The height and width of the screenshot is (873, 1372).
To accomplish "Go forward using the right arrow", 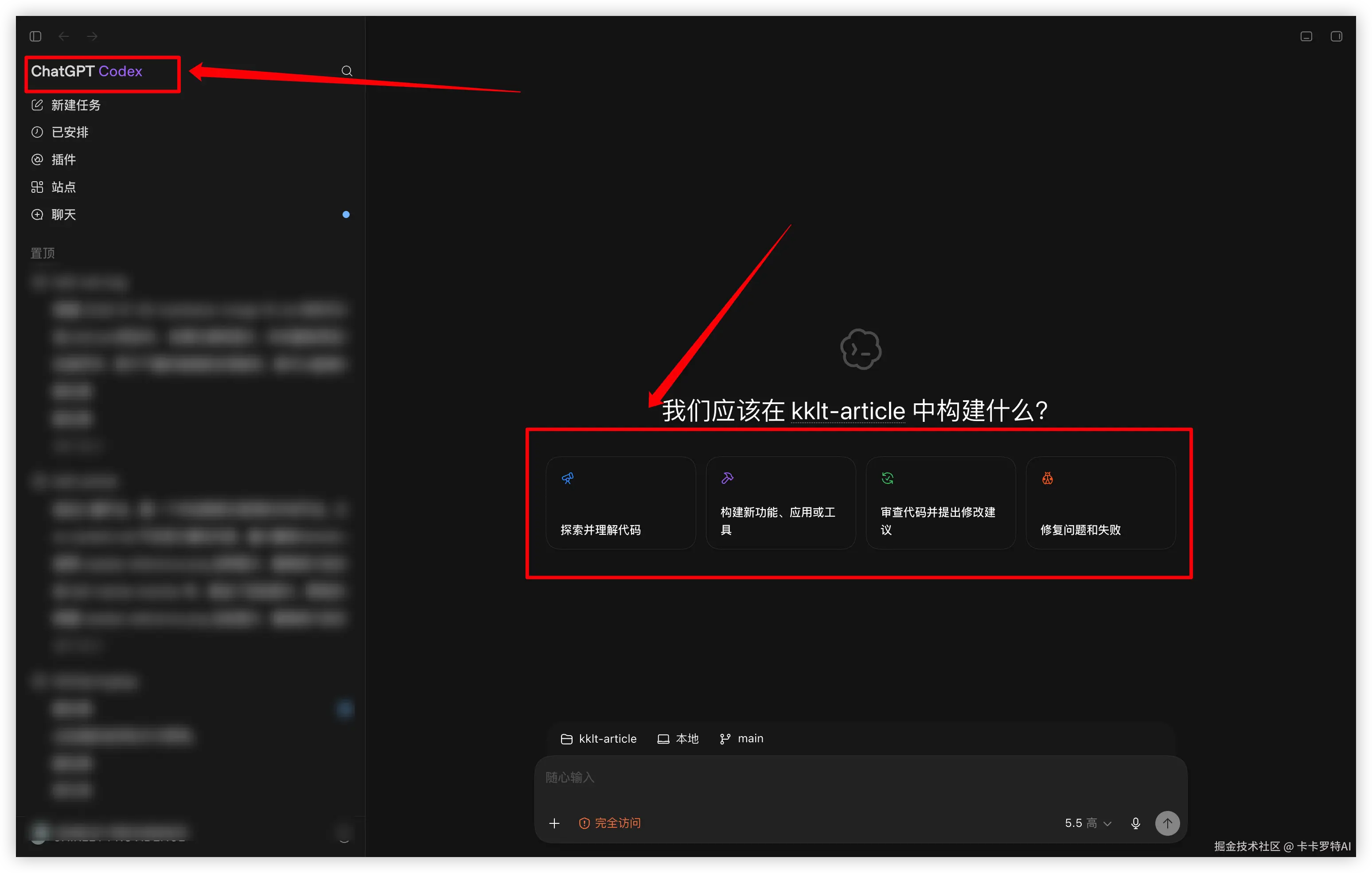I will tap(92, 36).
